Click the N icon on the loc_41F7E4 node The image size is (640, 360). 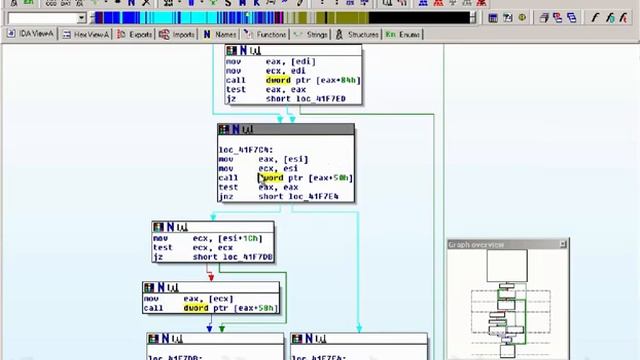pyautogui.click(x=309, y=338)
